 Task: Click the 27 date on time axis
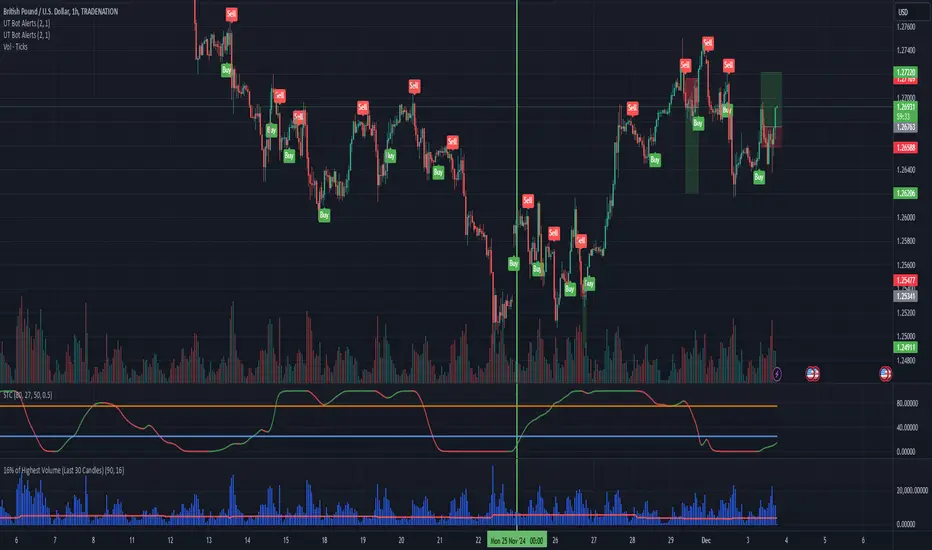point(594,540)
